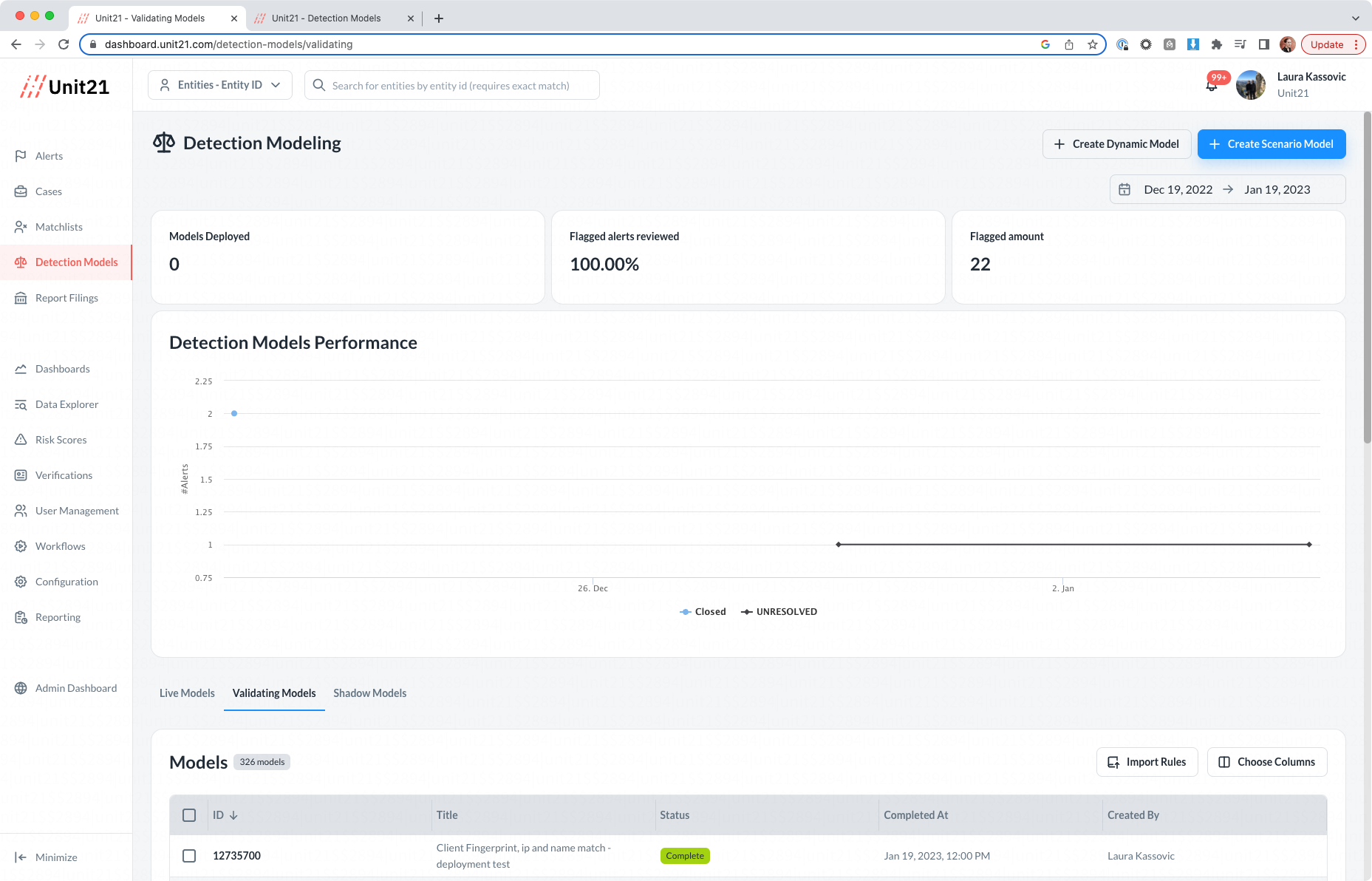Click the Reporting document icon
Screen dimensions: 1372x881
[x=21, y=617]
